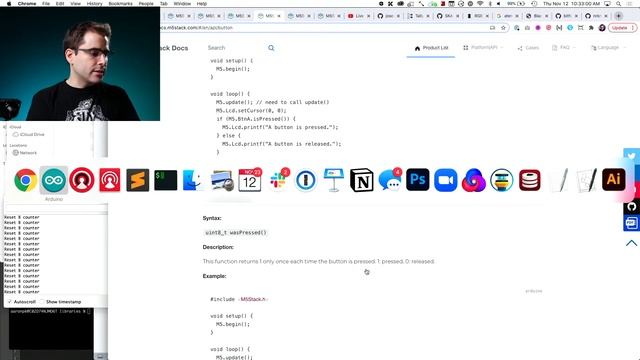Bookmark the page with the star icon

point(503,28)
